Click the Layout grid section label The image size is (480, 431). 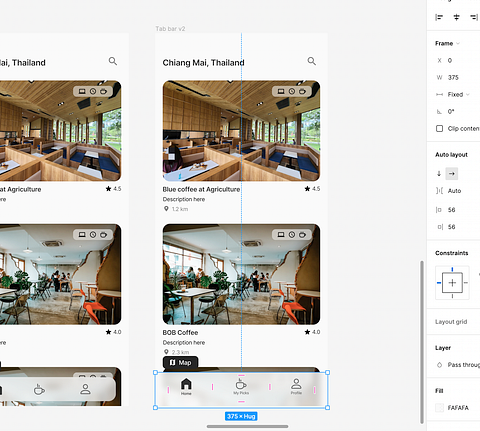click(x=451, y=322)
